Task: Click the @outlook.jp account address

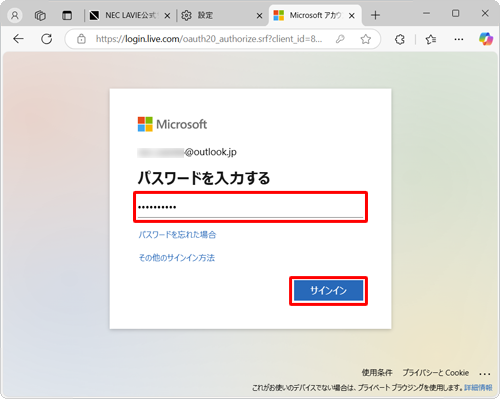Action: coord(187,152)
